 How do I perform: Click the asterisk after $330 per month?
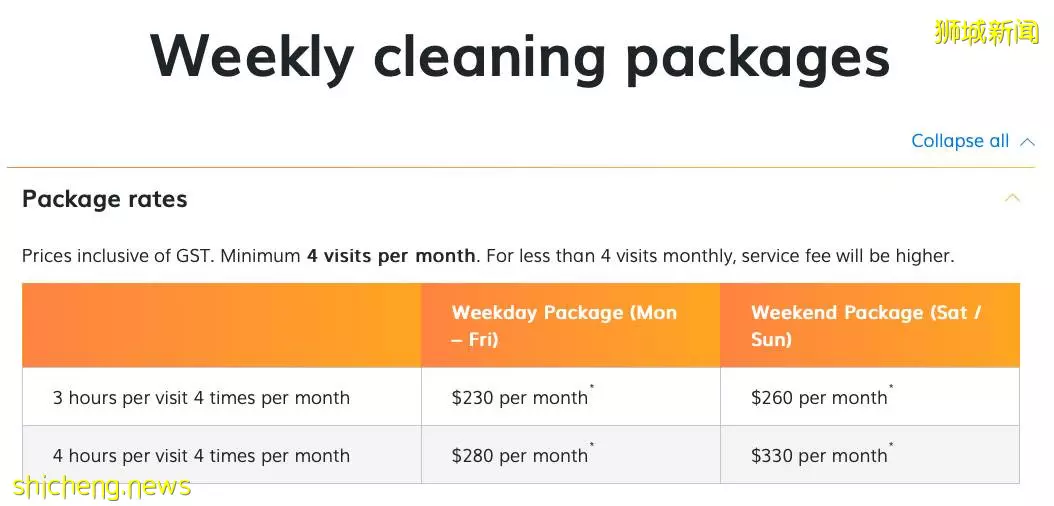point(891,445)
